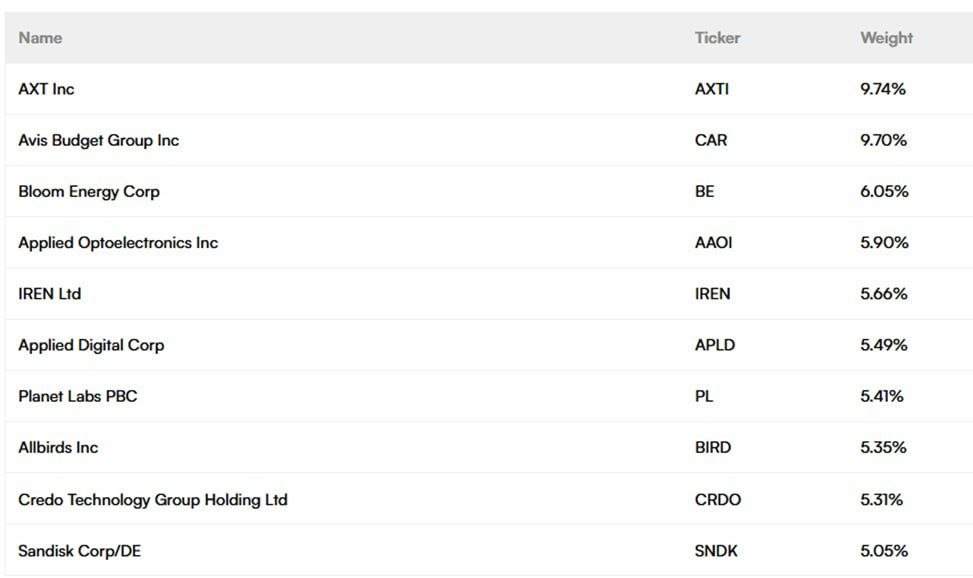The image size is (973, 578).
Task: Click the AAOI ticker cell
Action: coord(713,243)
